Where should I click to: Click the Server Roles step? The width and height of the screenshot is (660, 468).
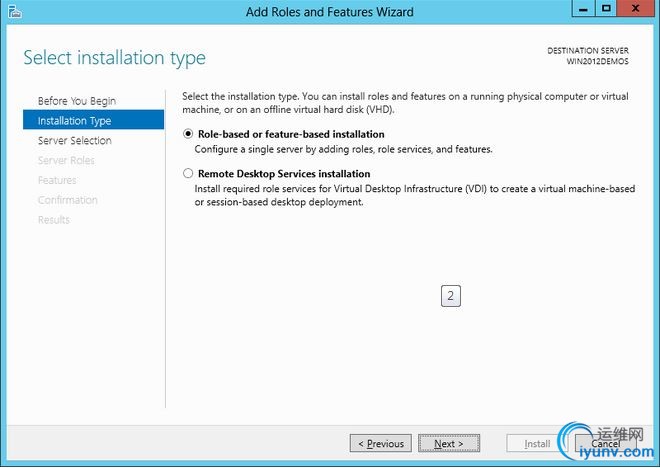tap(66, 160)
